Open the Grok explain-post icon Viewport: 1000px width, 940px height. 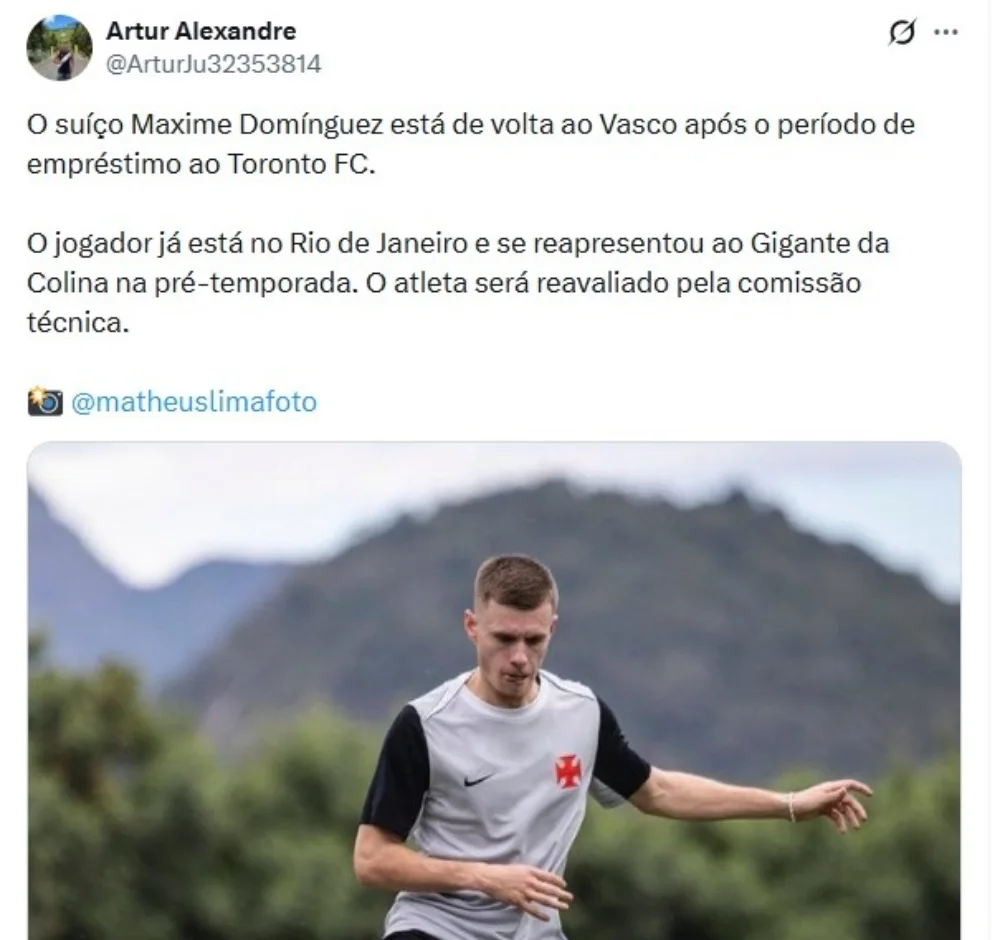coord(902,31)
